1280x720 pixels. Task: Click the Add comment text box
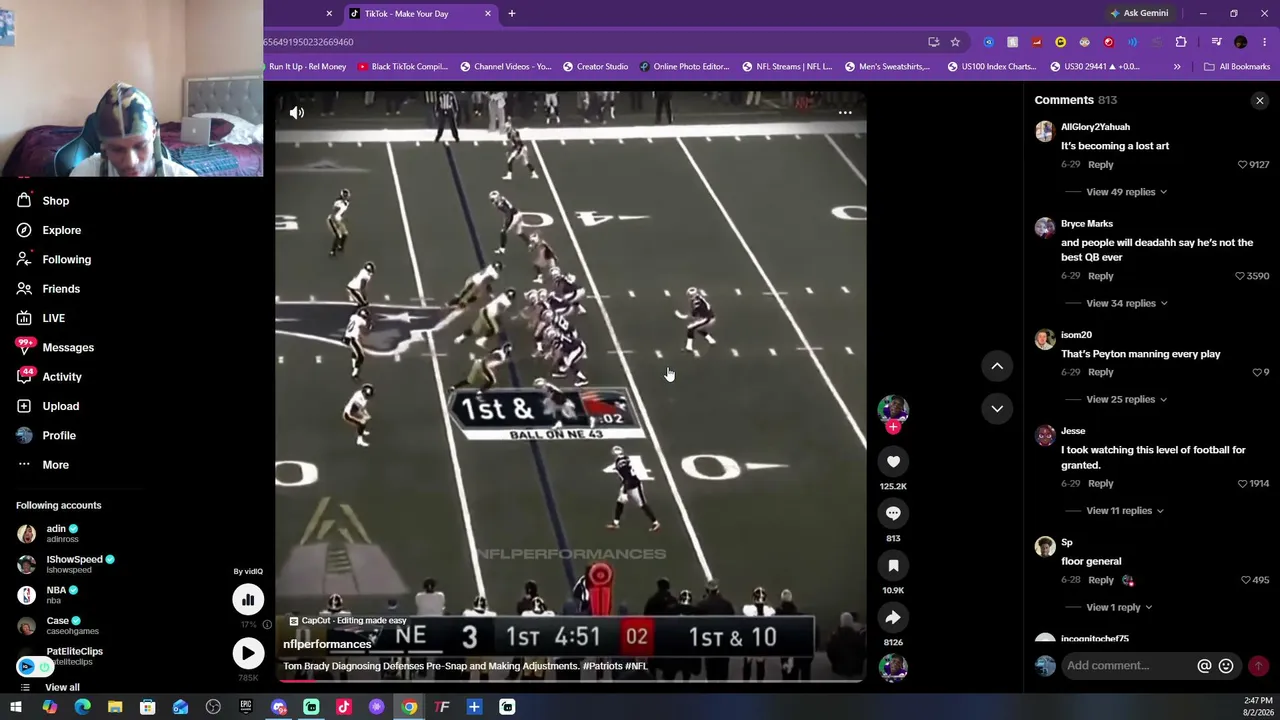tap(1128, 666)
